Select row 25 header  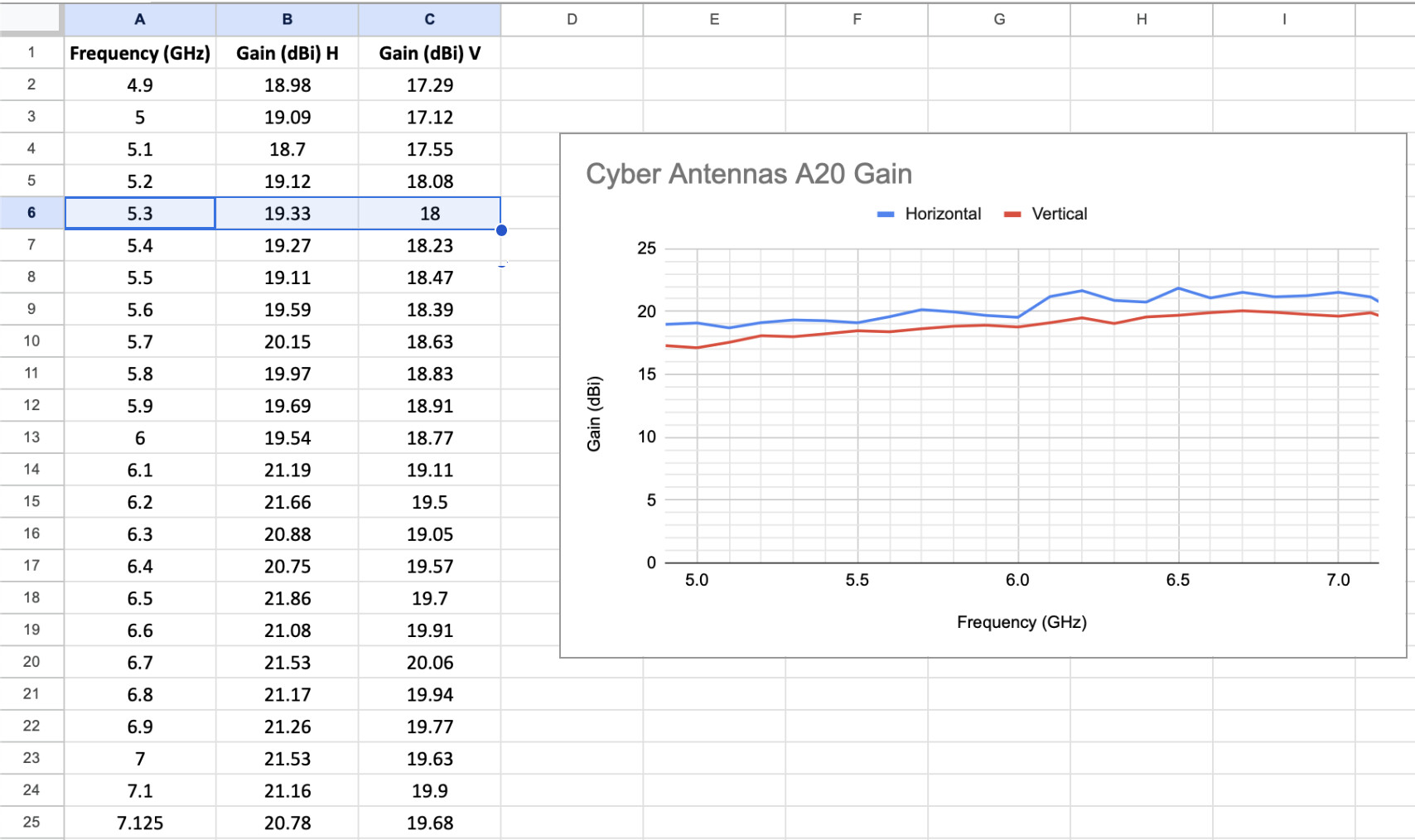(31, 822)
